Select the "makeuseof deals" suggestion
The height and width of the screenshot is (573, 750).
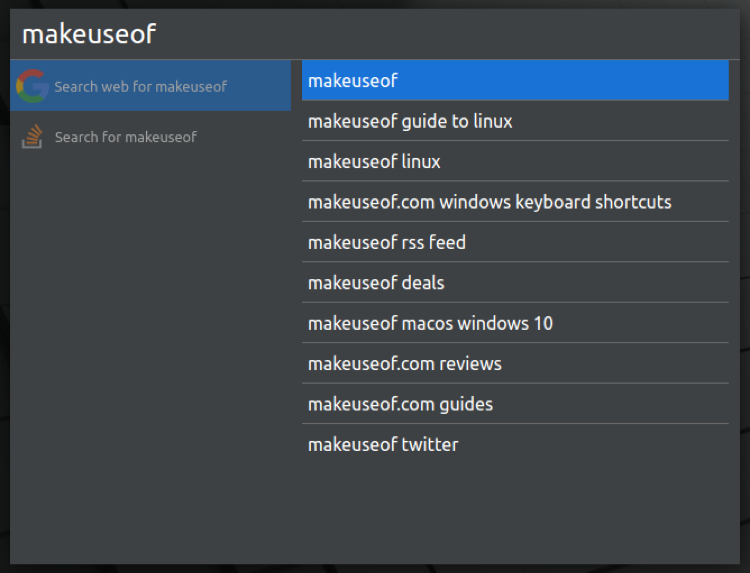click(376, 283)
